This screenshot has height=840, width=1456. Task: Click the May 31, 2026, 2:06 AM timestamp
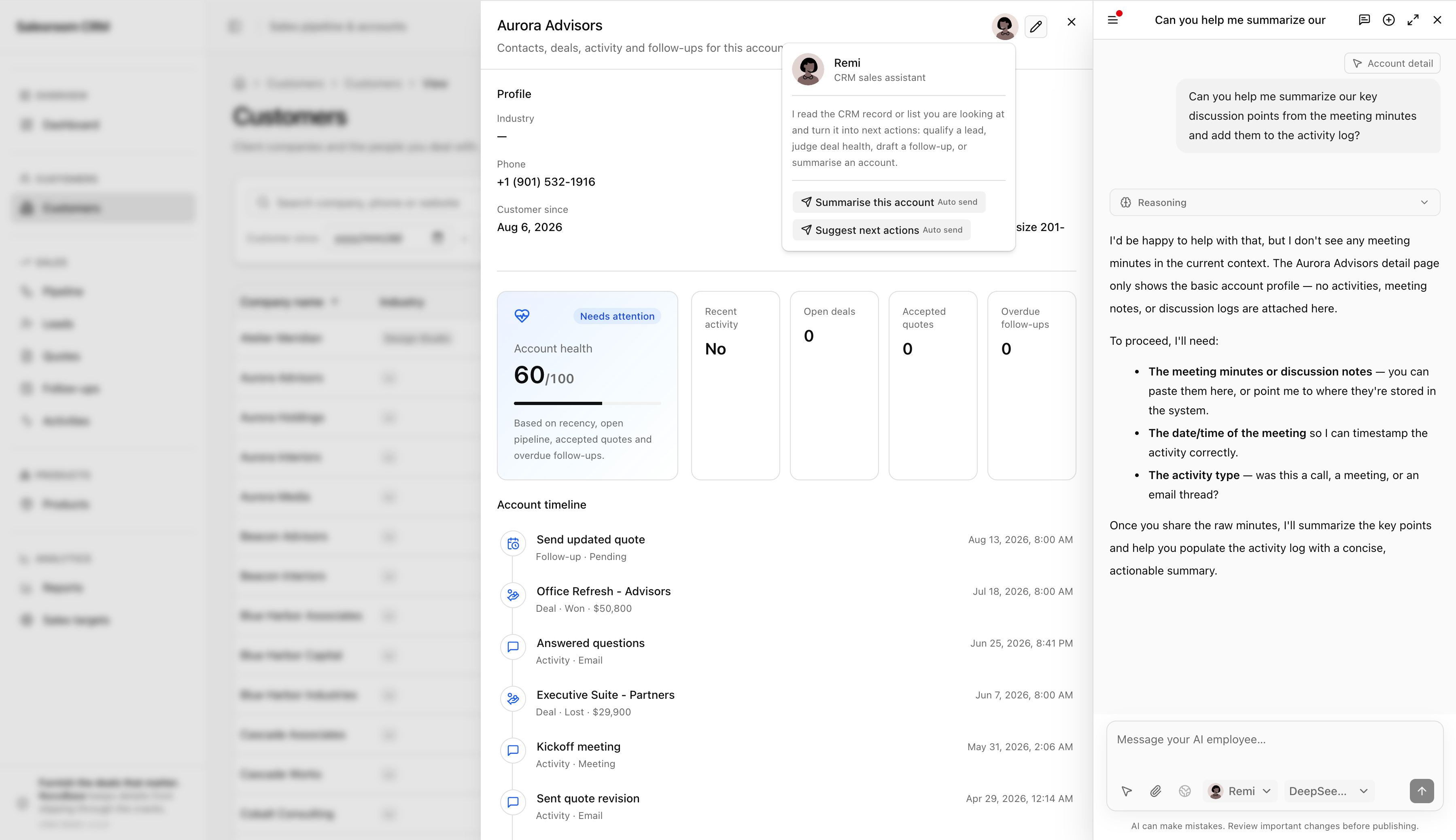point(1020,747)
